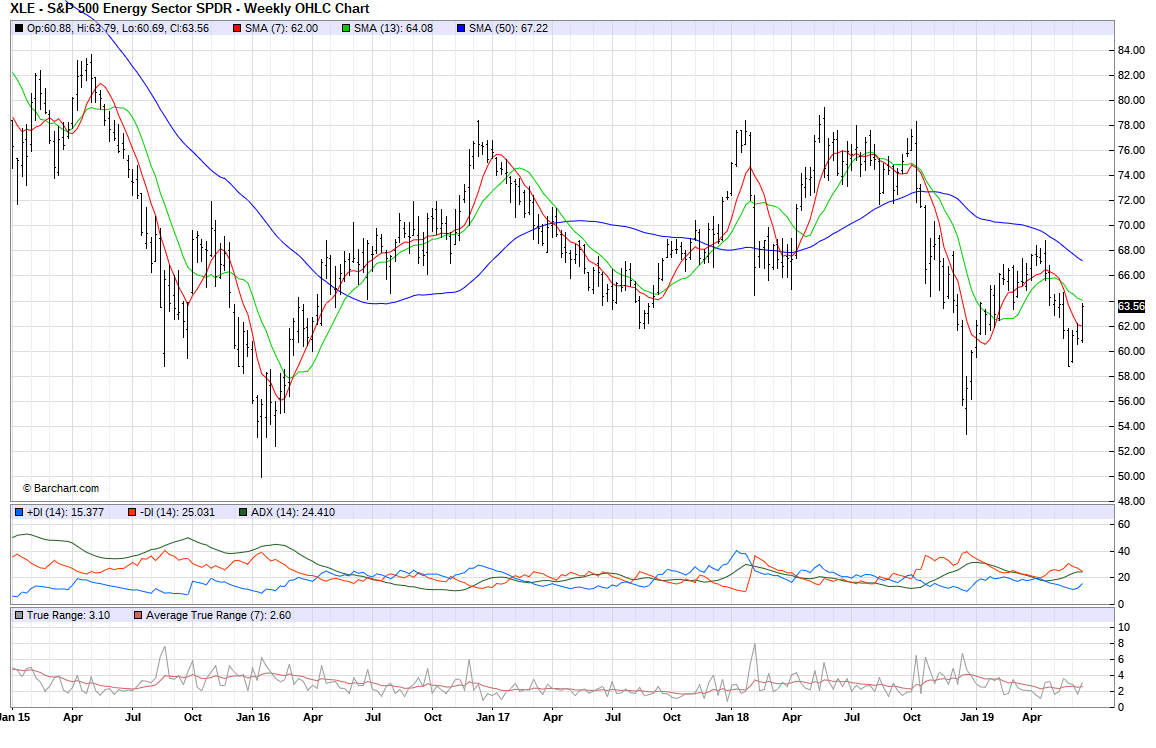Pick the gray True Range legend swatch
The image size is (1156, 748).
tap(19, 615)
